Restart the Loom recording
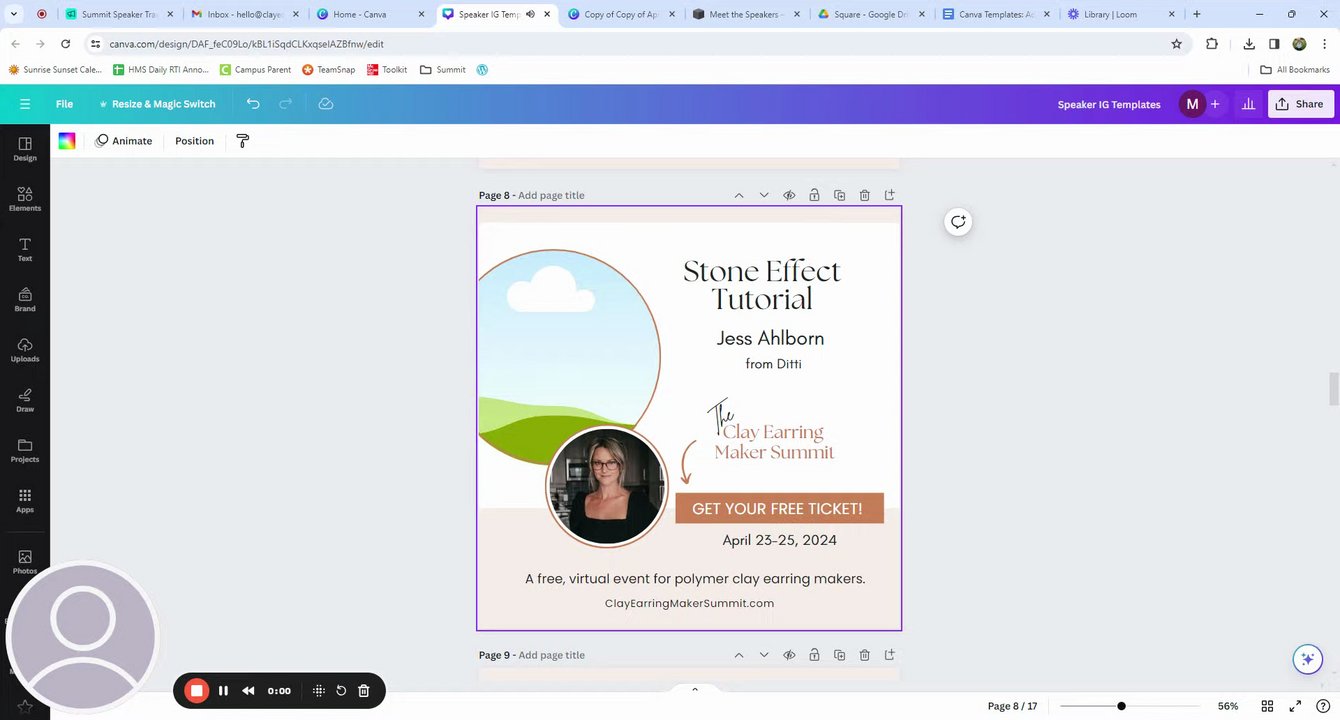The height and width of the screenshot is (720, 1340). click(341, 691)
